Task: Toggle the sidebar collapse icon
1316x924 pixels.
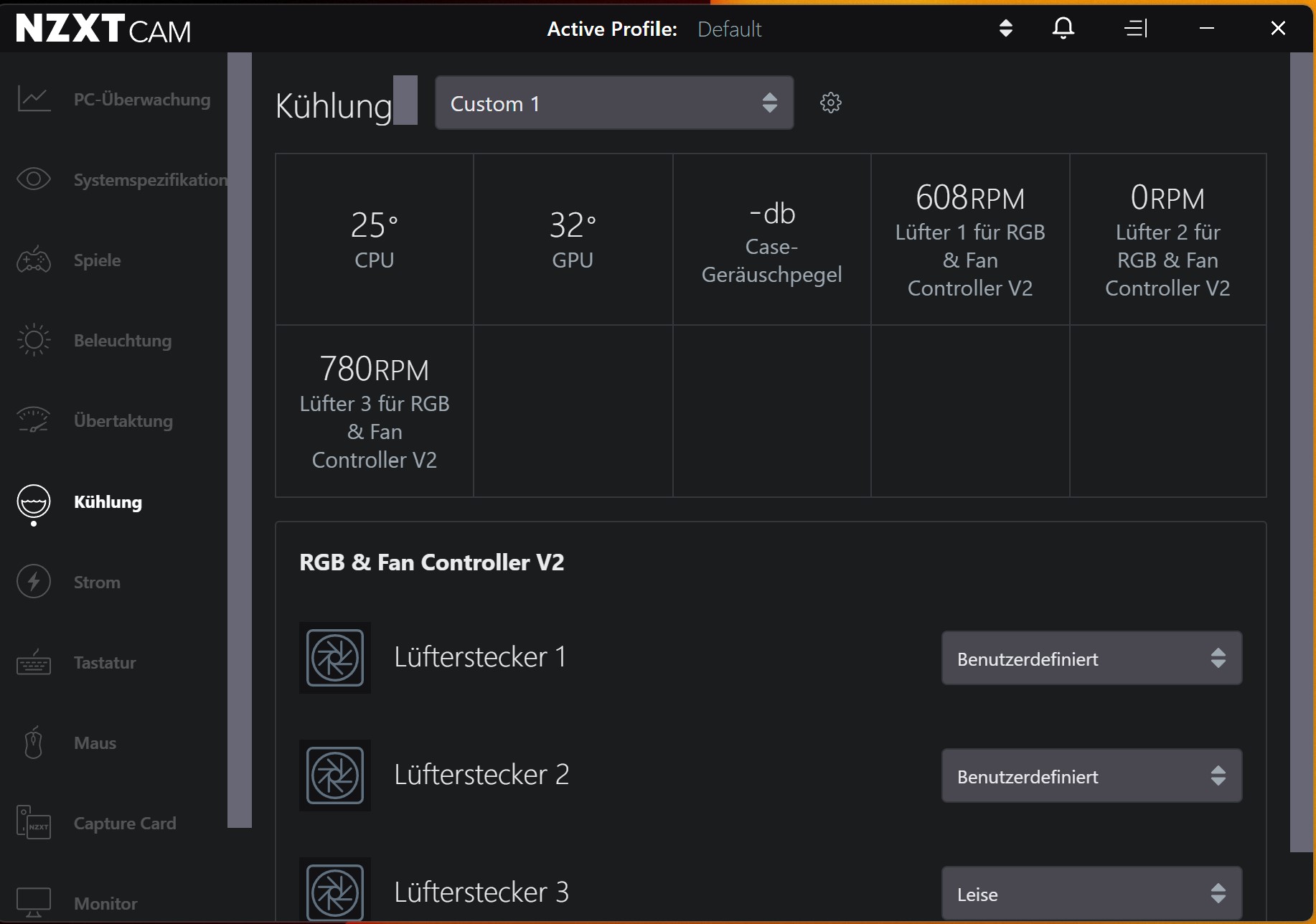Action: click(x=1136, y=28)
